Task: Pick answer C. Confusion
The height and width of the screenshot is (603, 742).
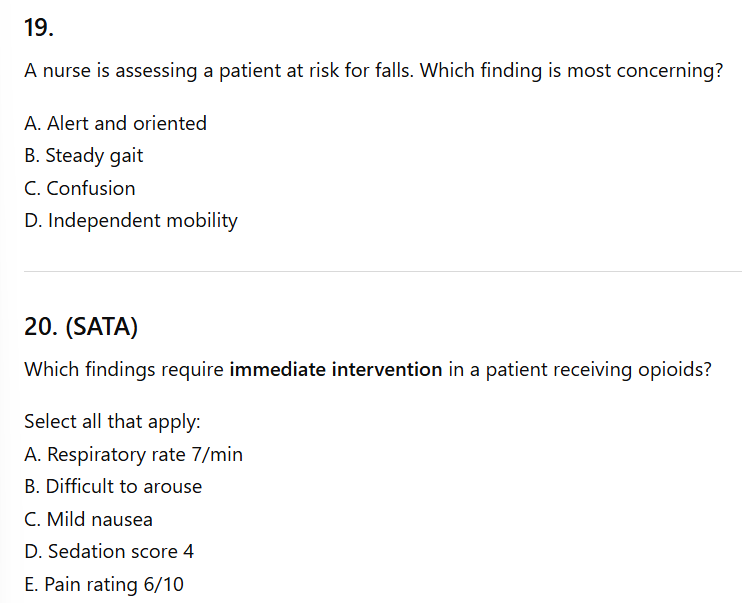Action: tap(79, 188)
